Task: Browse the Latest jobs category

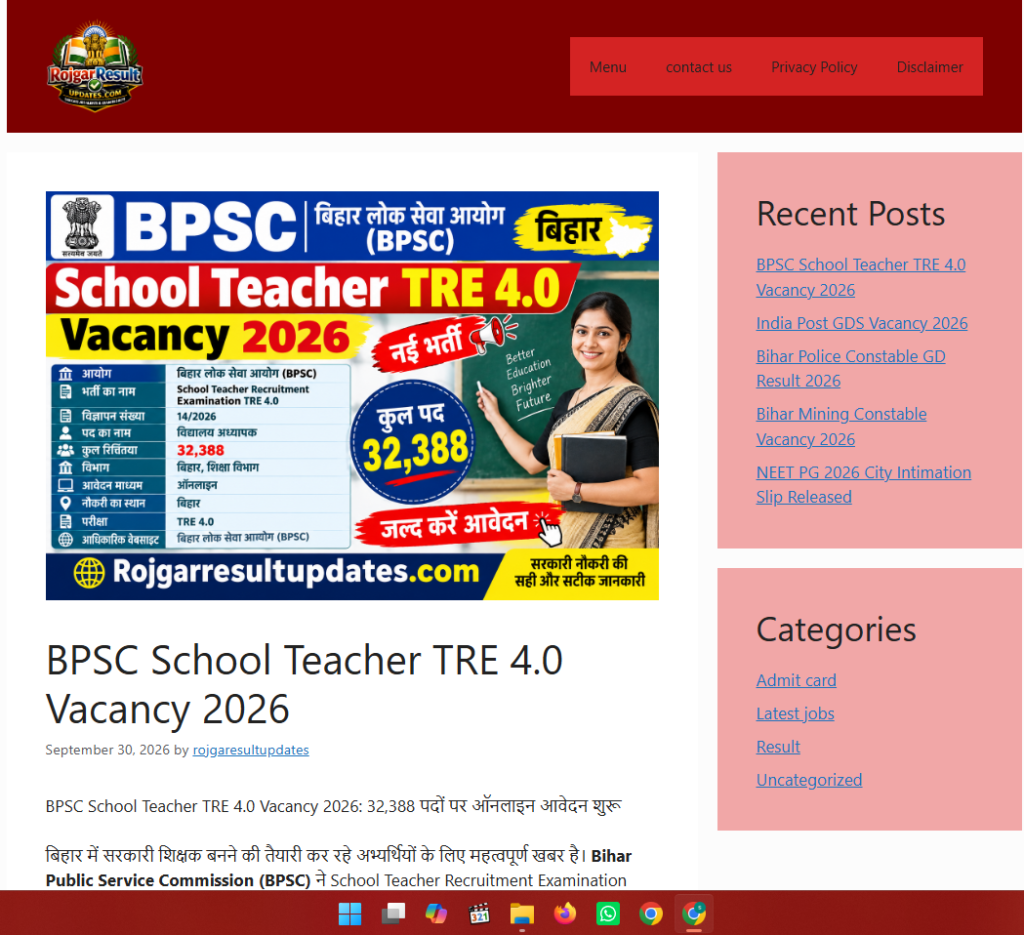Action: [x=795, y=714]
